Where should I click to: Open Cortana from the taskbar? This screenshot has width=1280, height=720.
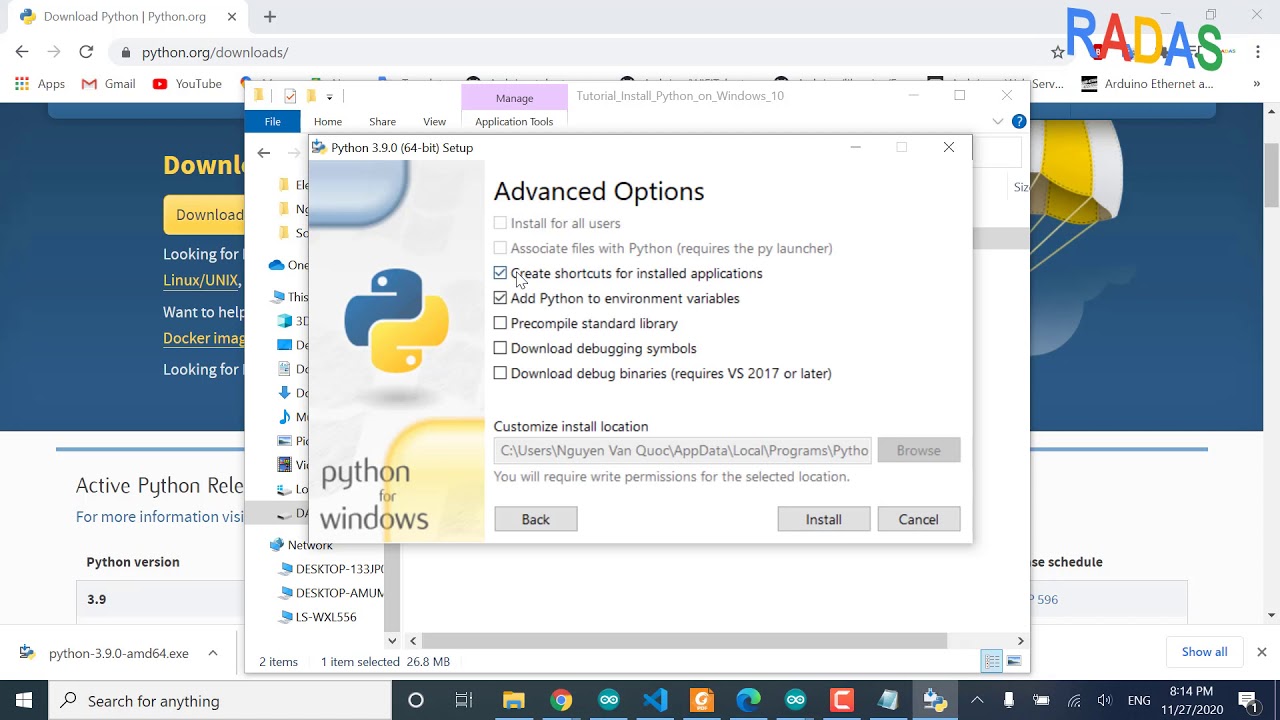(416, 700)
